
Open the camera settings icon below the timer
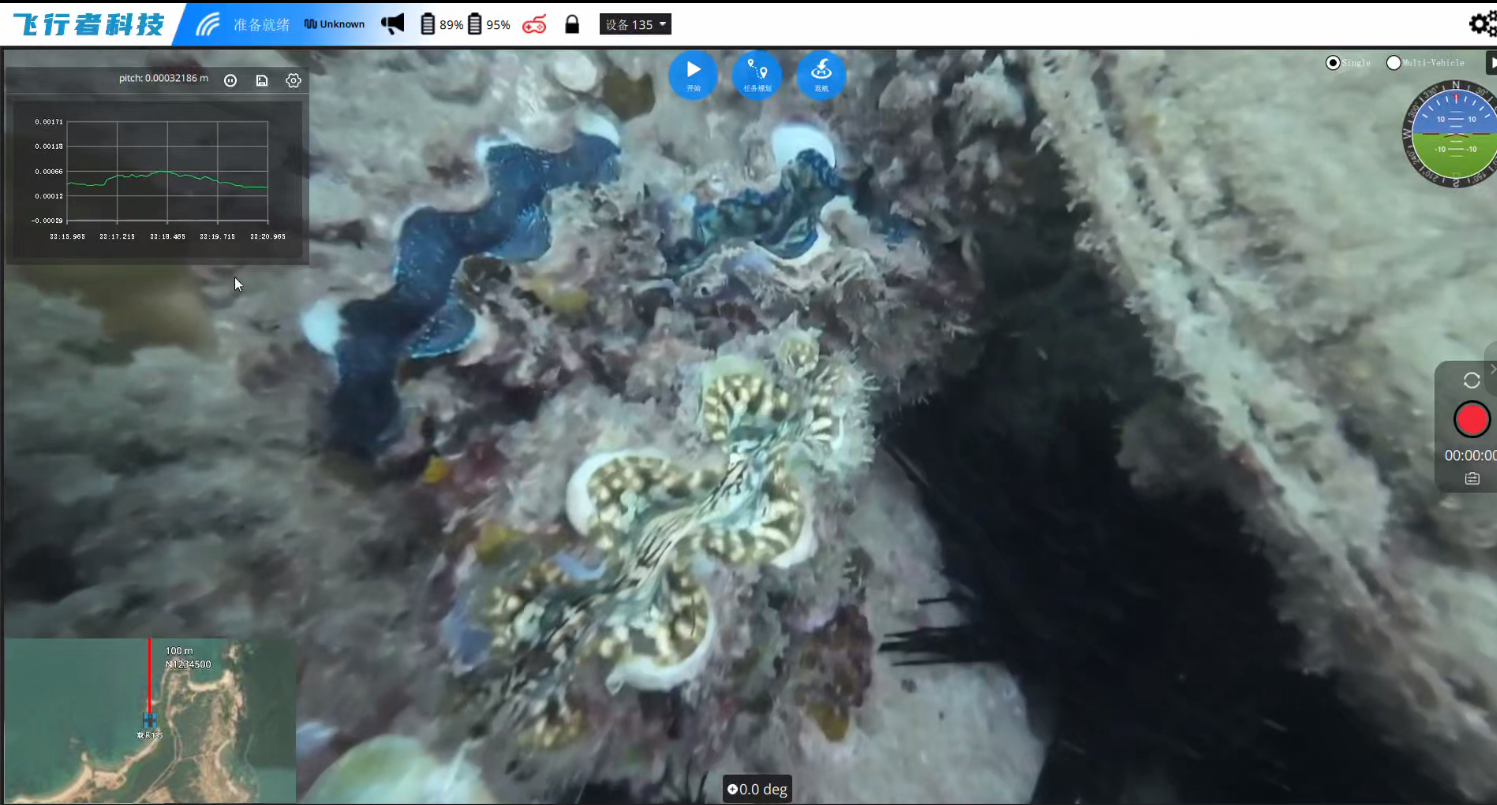click(1472, 479)
